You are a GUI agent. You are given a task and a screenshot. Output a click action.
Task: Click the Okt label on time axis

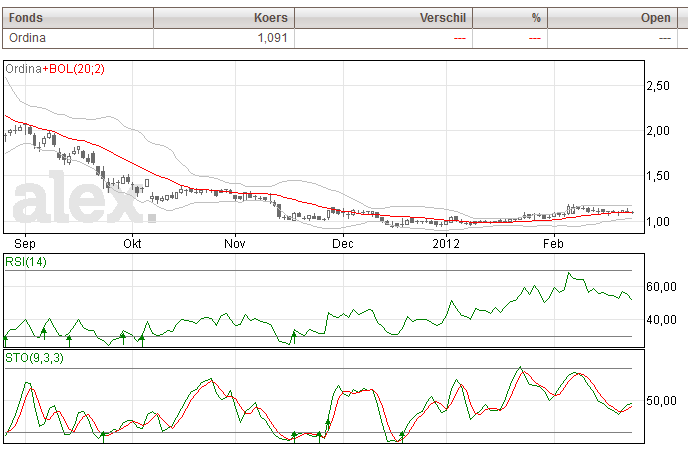(x=132, y=244)
